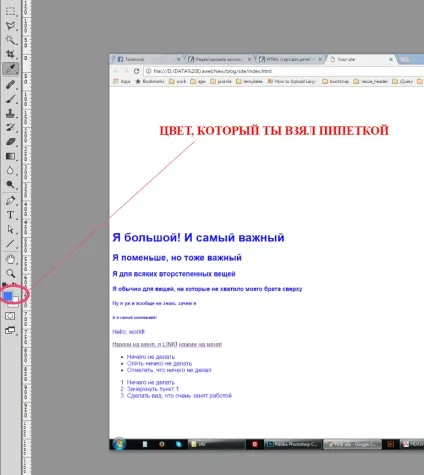Select the Zoom magnifier tool

(x=10, y=274)
